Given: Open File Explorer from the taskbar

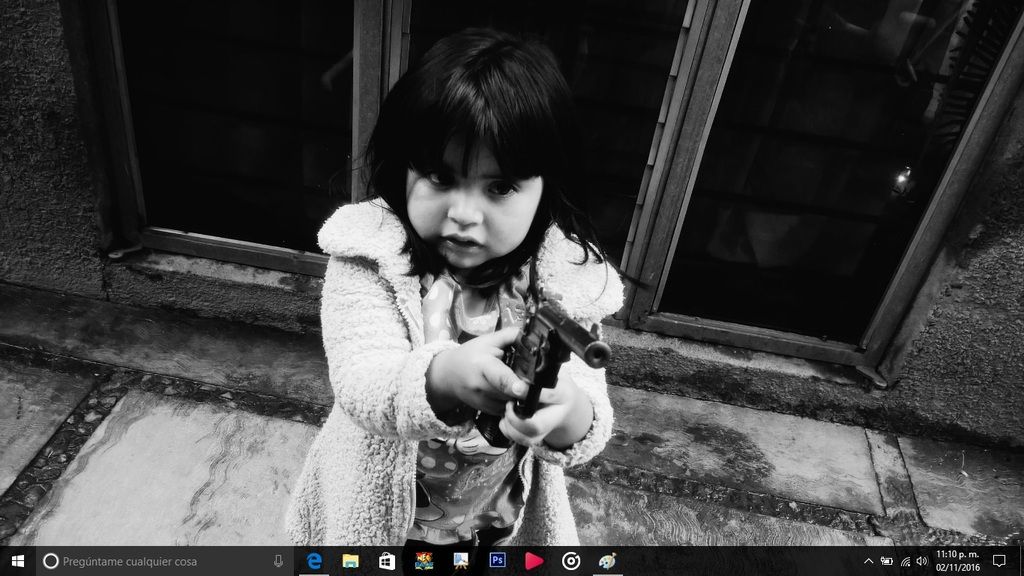Looking at the screenshot, I should pyautogui.click(x=351, y=561).
